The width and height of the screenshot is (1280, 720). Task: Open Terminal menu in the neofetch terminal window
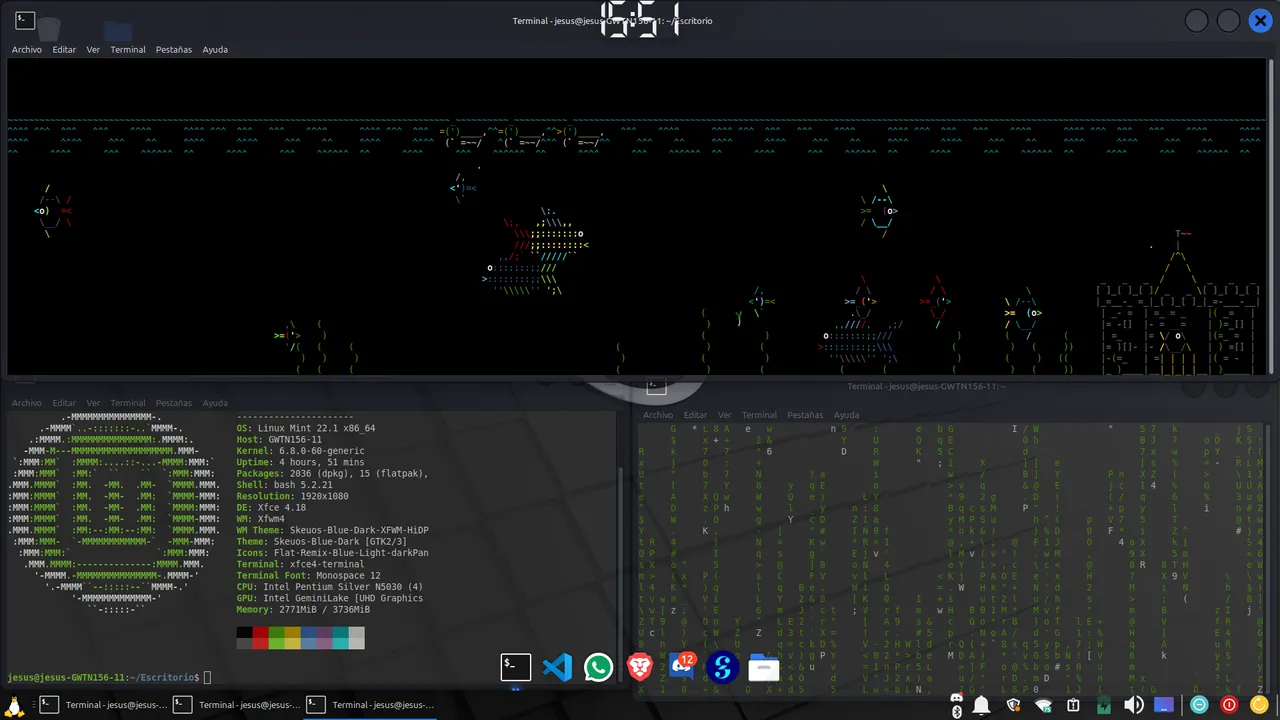pos(128,403)
